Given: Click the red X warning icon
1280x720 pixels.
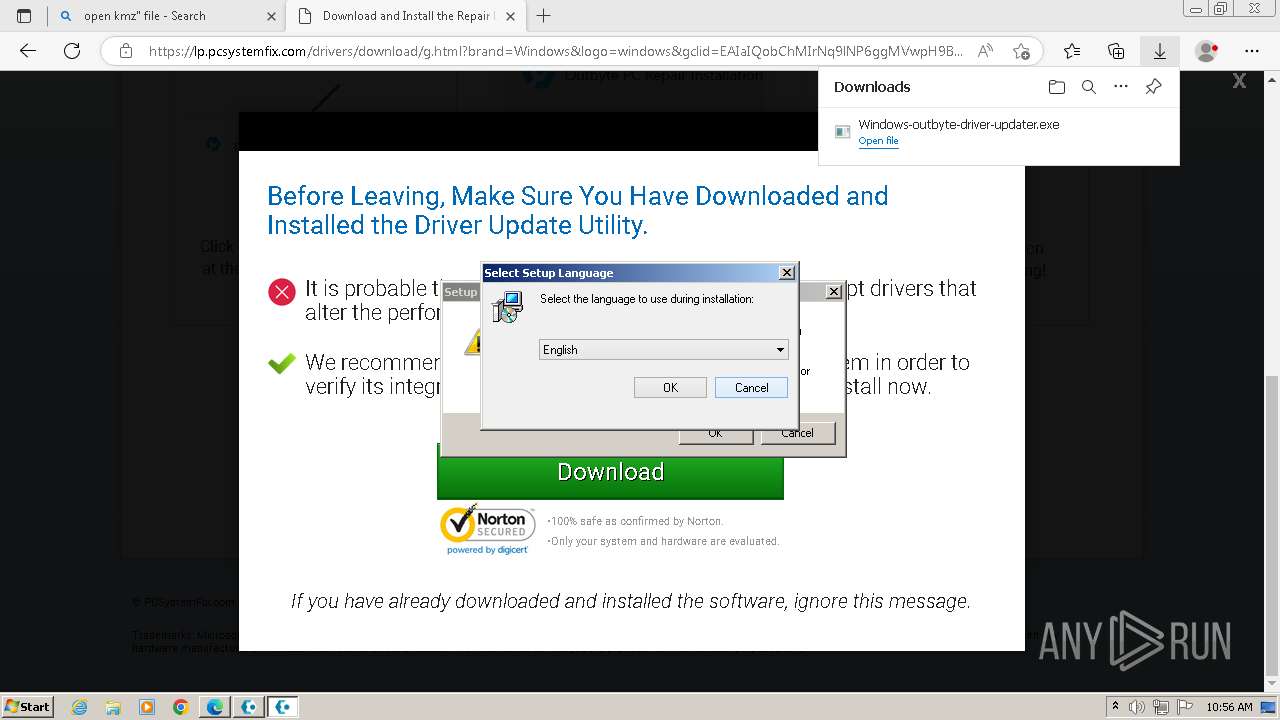Looking at the screenshot, I should pos(282,292).
